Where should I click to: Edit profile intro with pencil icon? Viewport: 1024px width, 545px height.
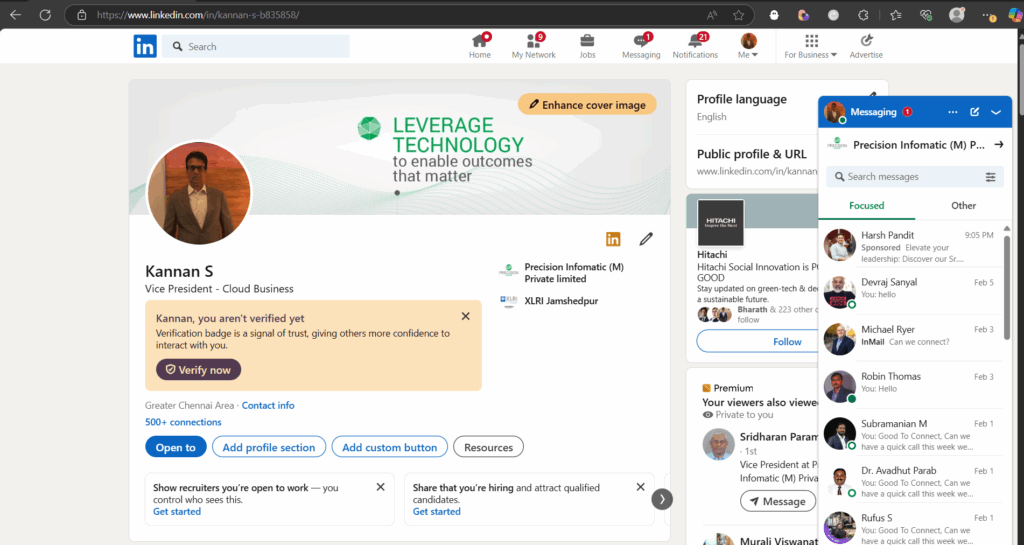point(646,239)
